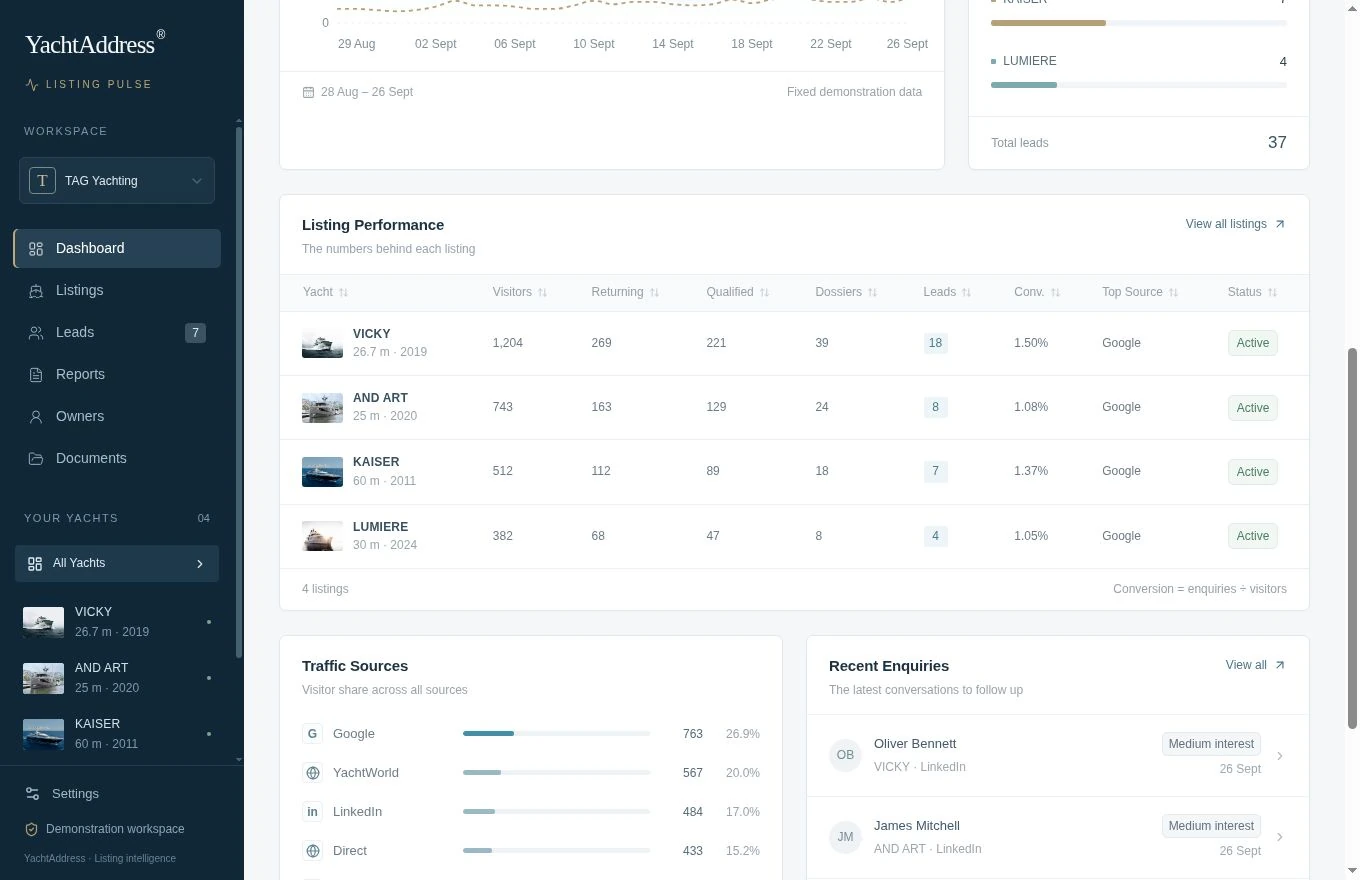Open Reports in the sidebar
Viewport: 1360px width, 880px height.
117,375
